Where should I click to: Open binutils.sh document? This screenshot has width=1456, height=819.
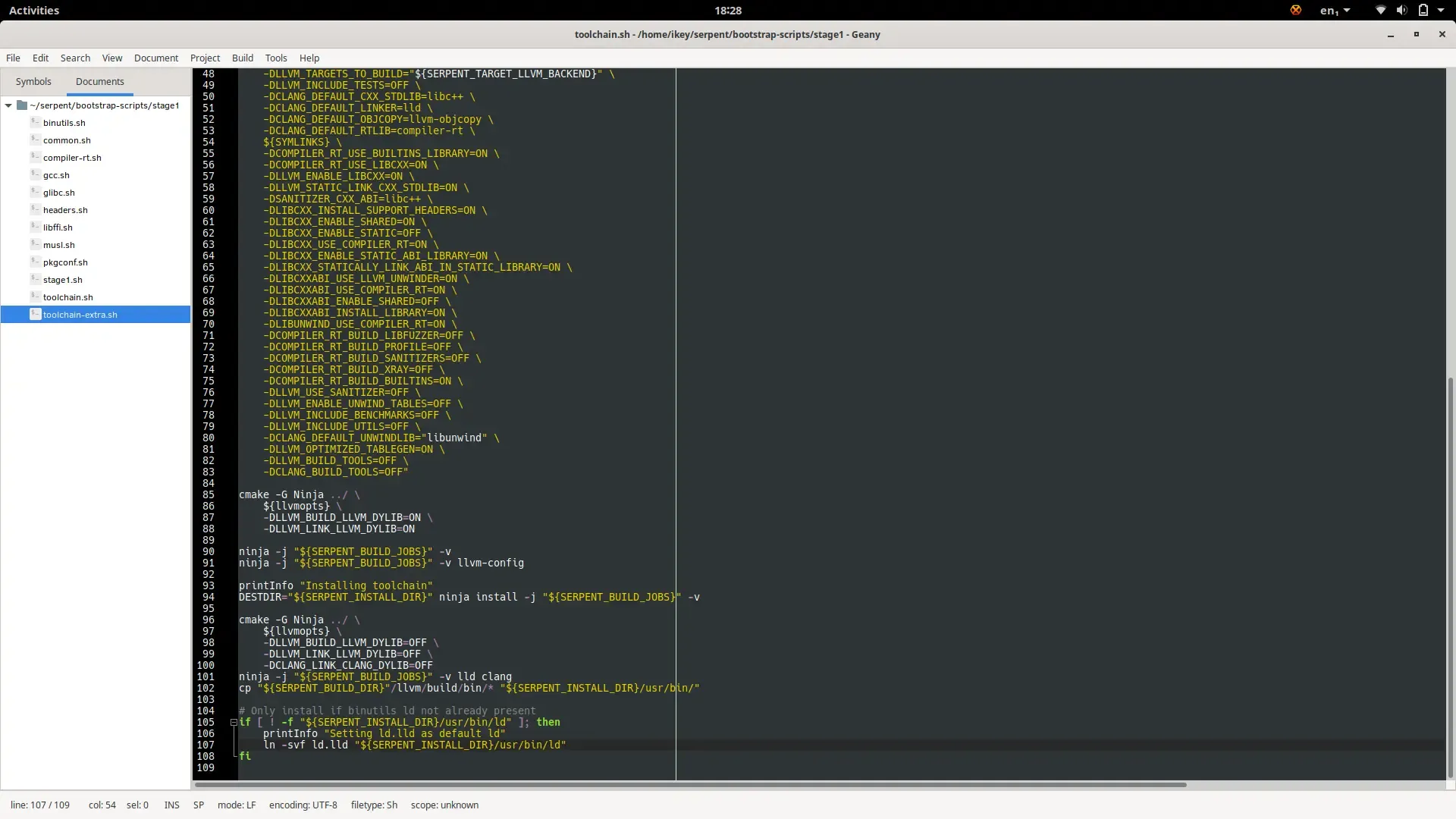pyautogui.click(x=64, y=123)
